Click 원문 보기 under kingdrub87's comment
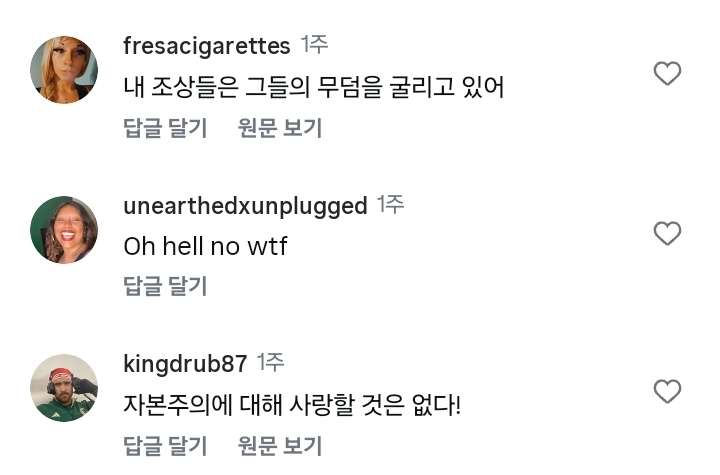Viewport: 720px width, 475px height. pos(280,445)
